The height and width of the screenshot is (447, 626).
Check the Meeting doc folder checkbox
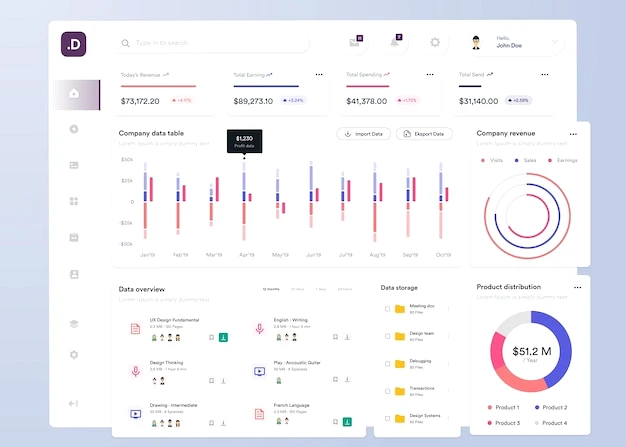point(387,309)
